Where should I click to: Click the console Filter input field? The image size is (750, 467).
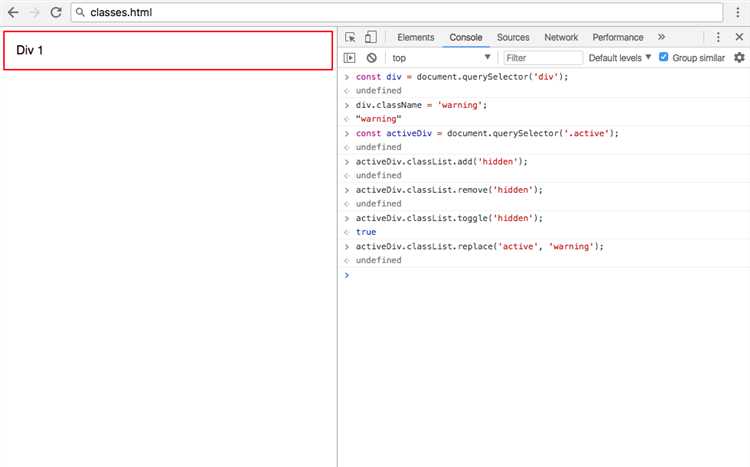(x=541, y=58)
